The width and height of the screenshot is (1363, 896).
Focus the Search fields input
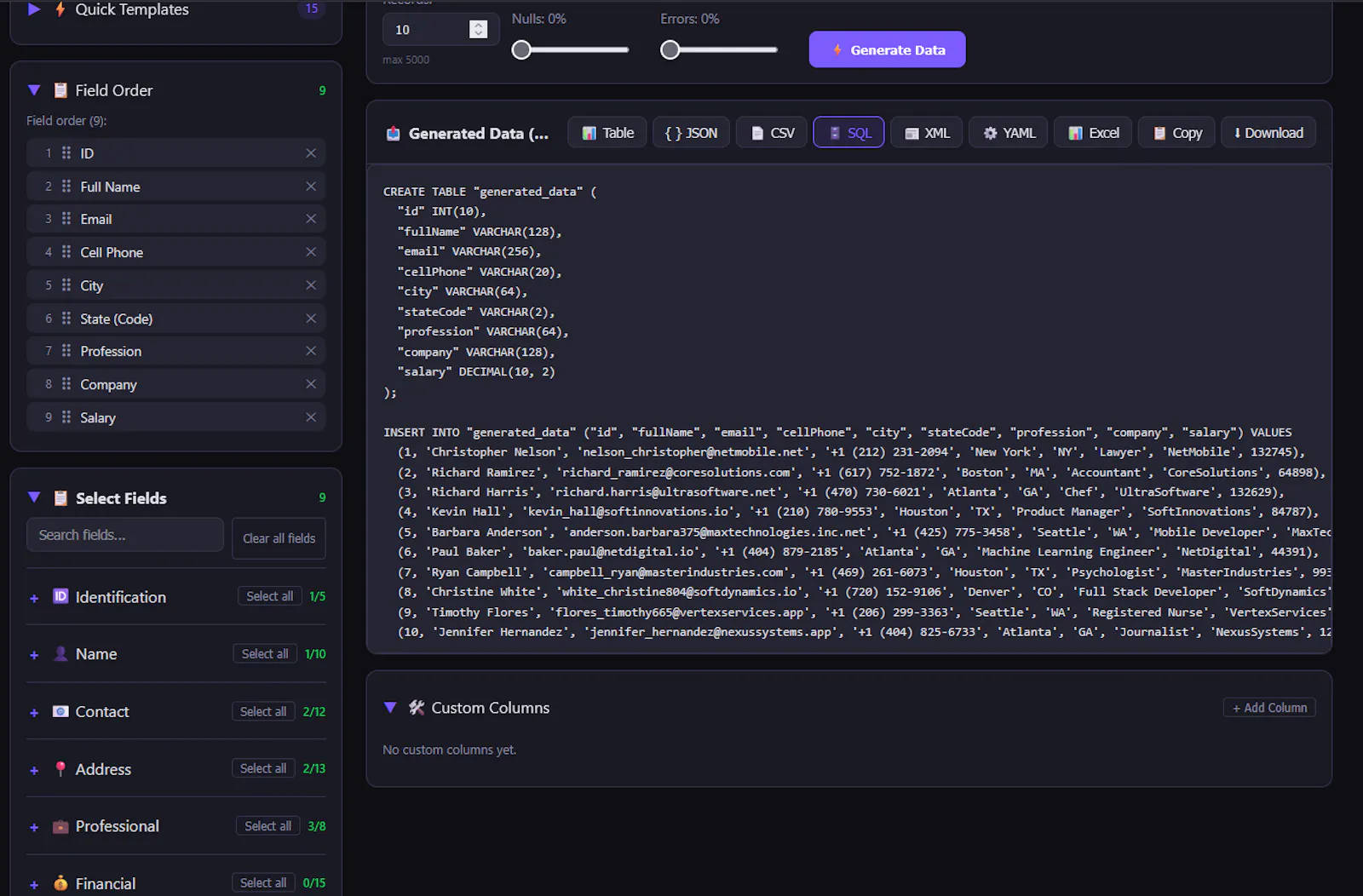[x=125, y=535]
